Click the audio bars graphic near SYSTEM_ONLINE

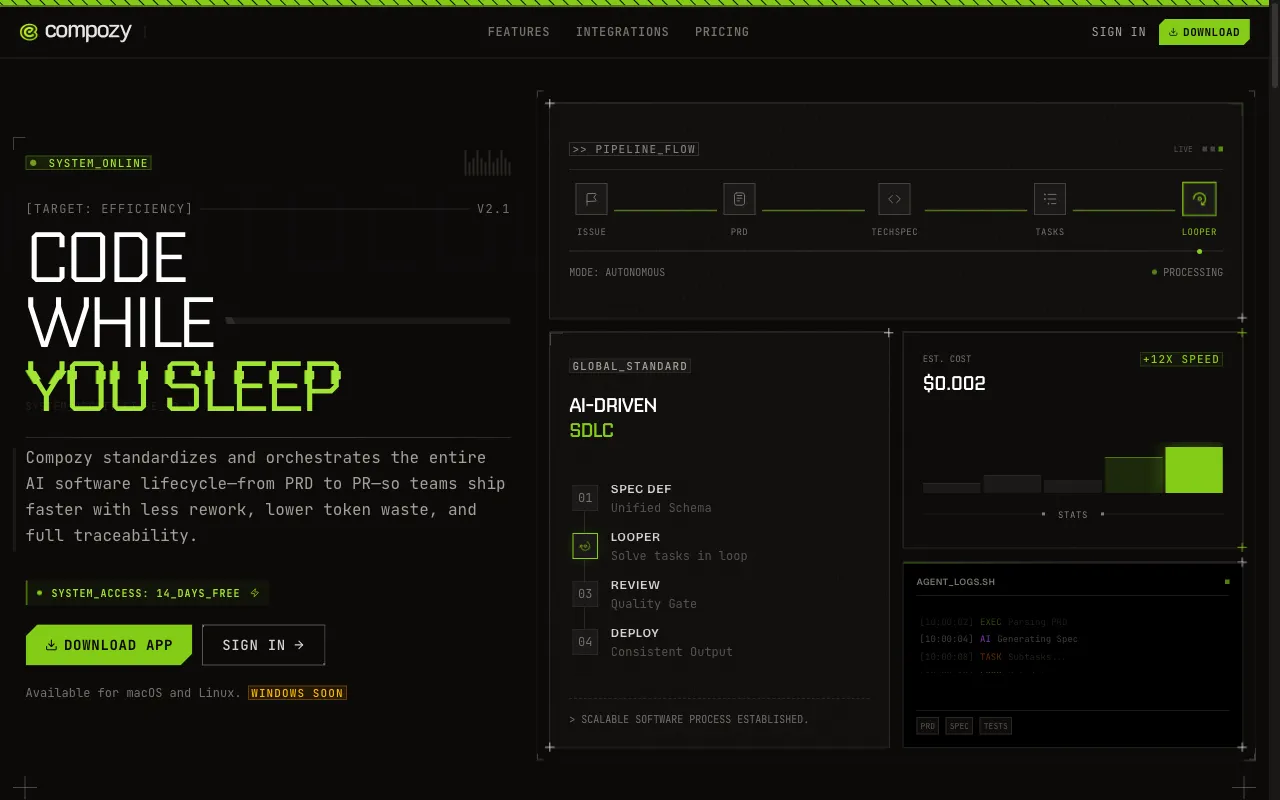487,163
